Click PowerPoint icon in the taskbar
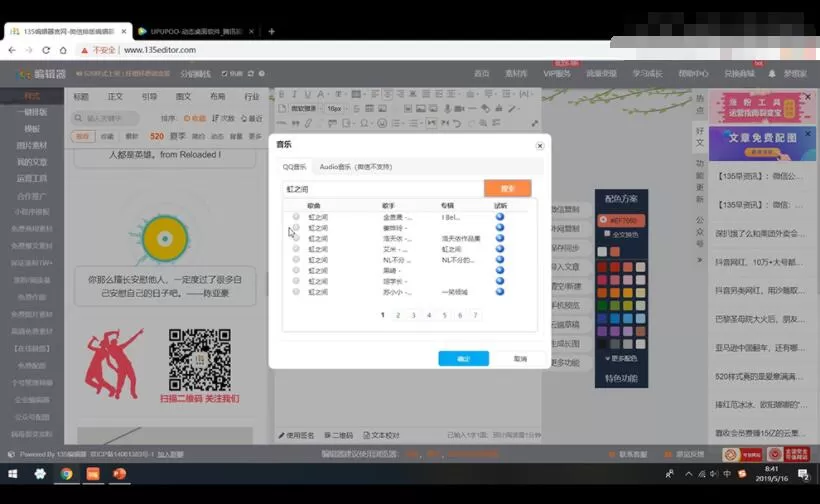This screenshot has width=820, height=504. click(120, 474)
